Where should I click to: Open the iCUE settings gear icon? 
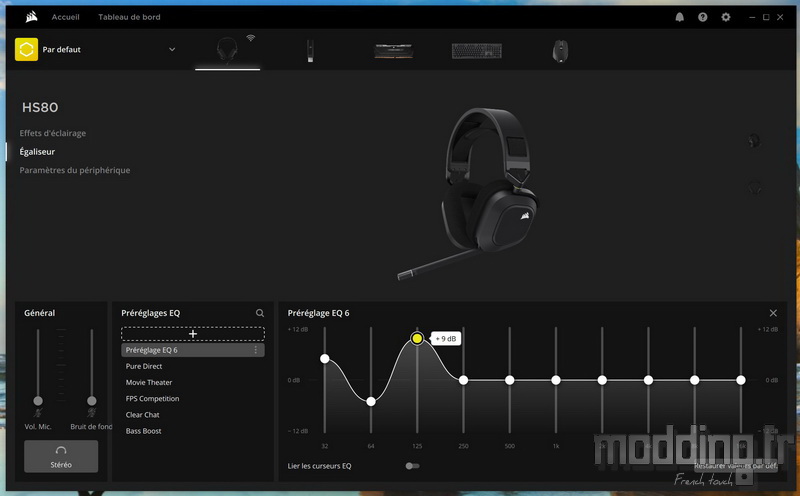[726, 17]
